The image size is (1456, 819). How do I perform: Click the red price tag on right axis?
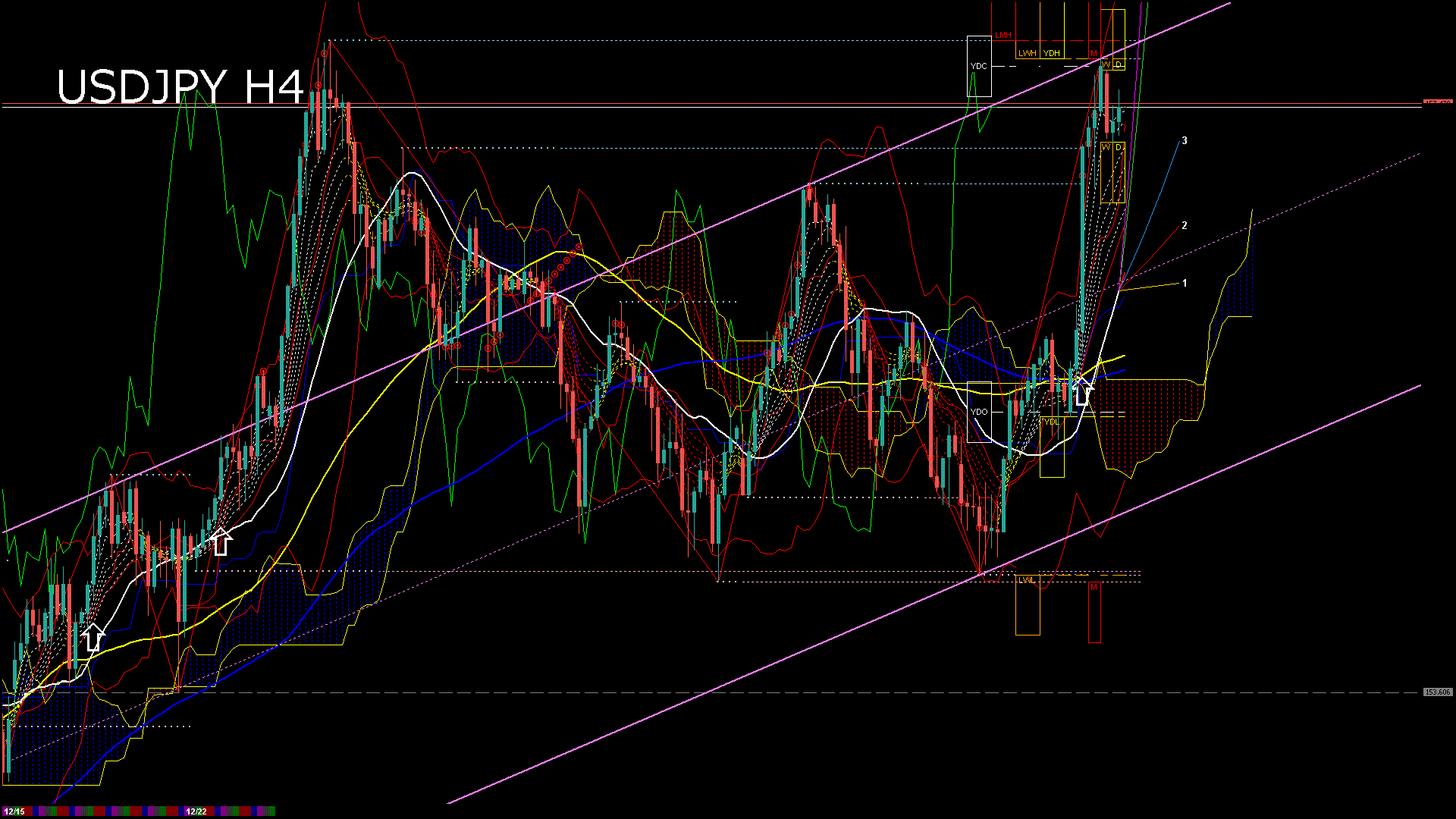click(1437, 102)
